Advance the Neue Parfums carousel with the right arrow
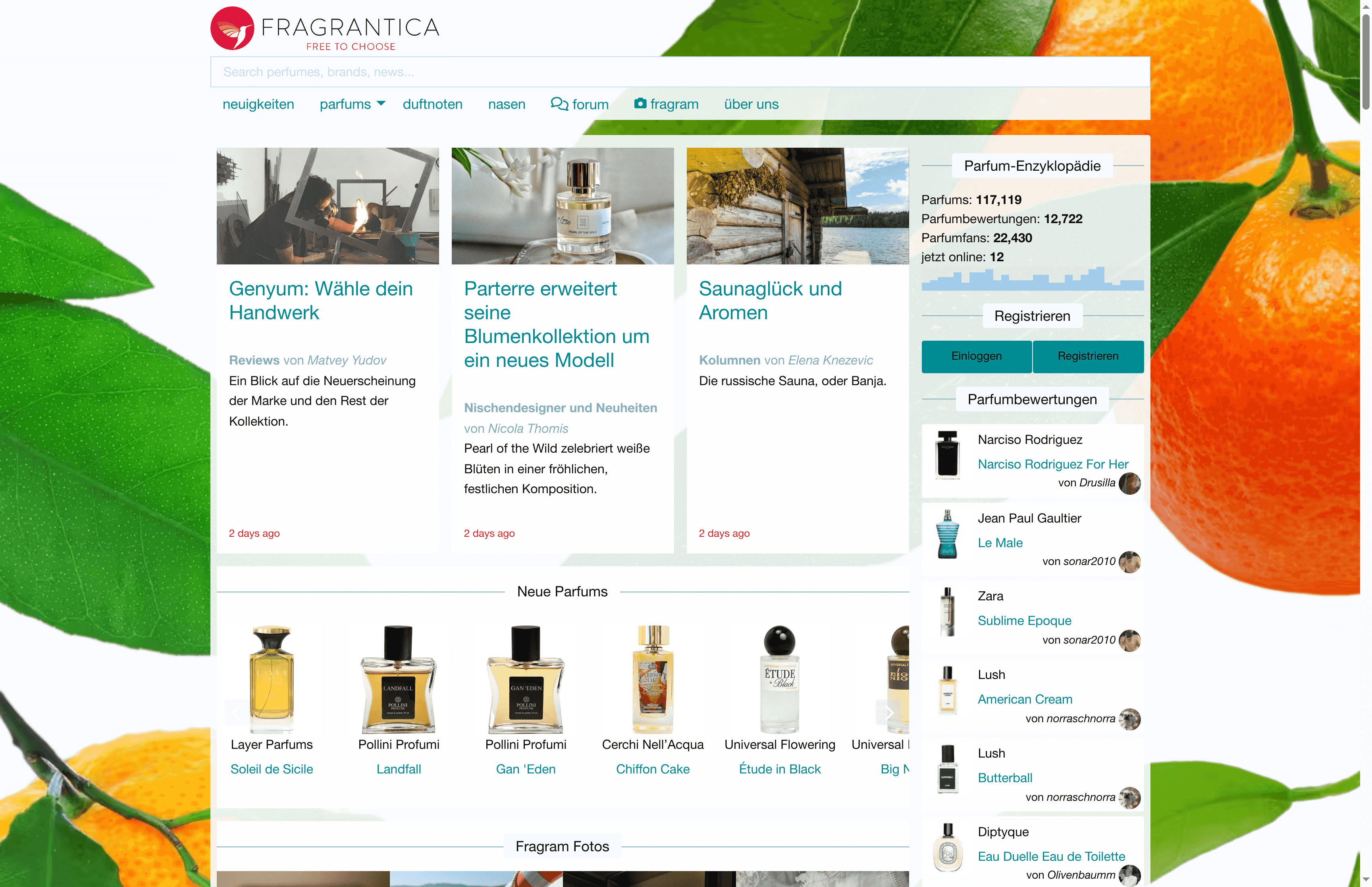Screen dimensions: 1372x887 pos(888,712)
